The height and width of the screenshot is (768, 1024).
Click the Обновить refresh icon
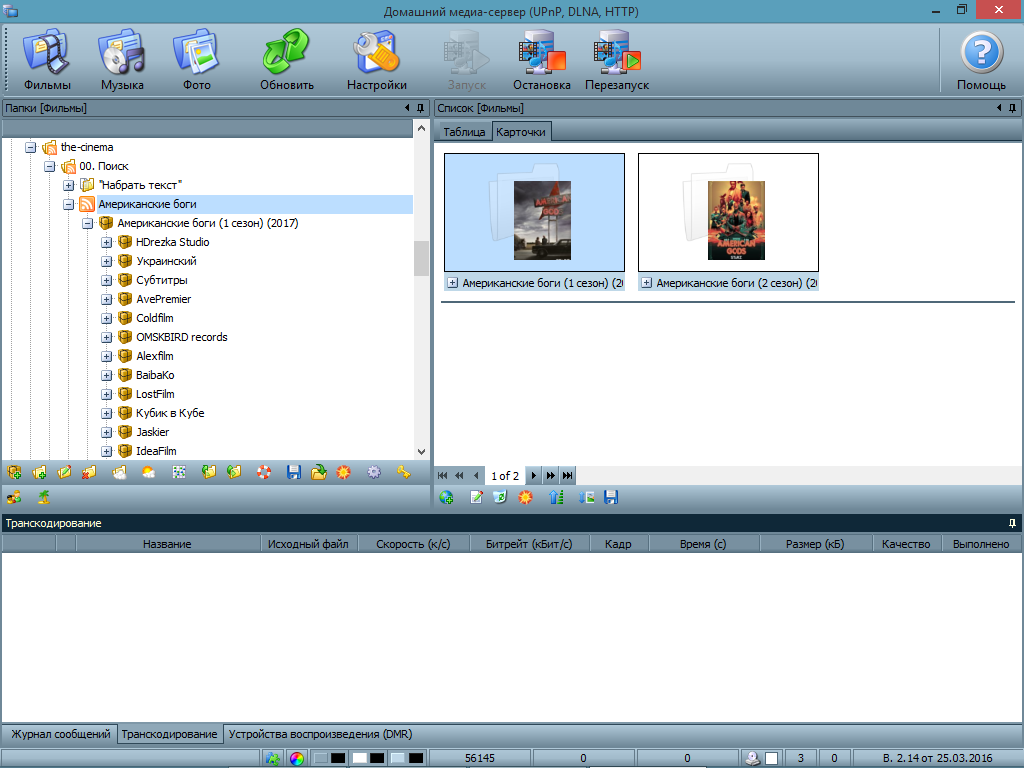[287, 58]
